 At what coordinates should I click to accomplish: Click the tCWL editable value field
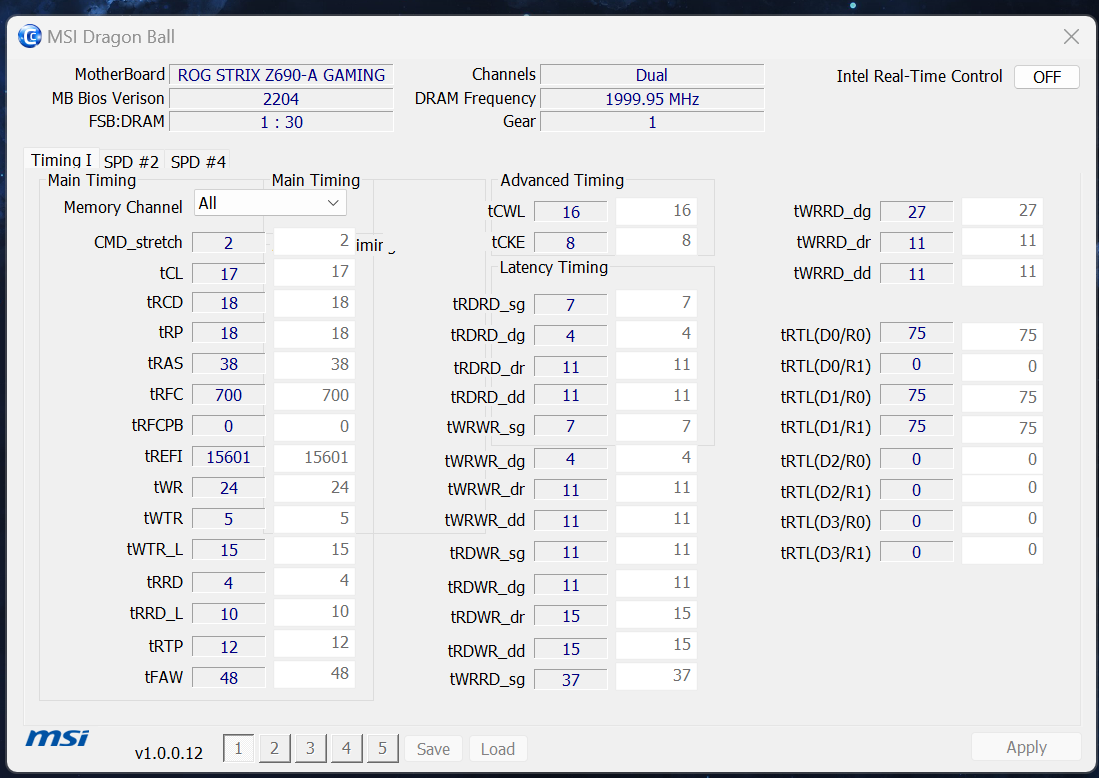tap(655, 211)
